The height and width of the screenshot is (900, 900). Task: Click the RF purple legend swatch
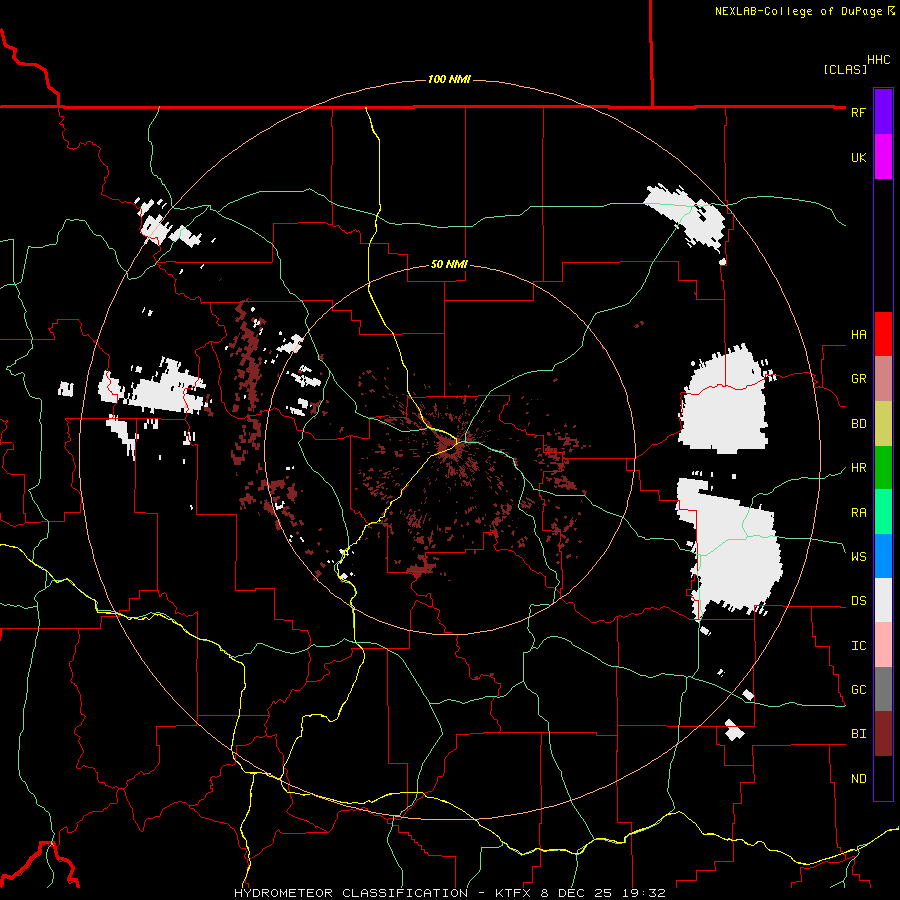tap(883, 112)
